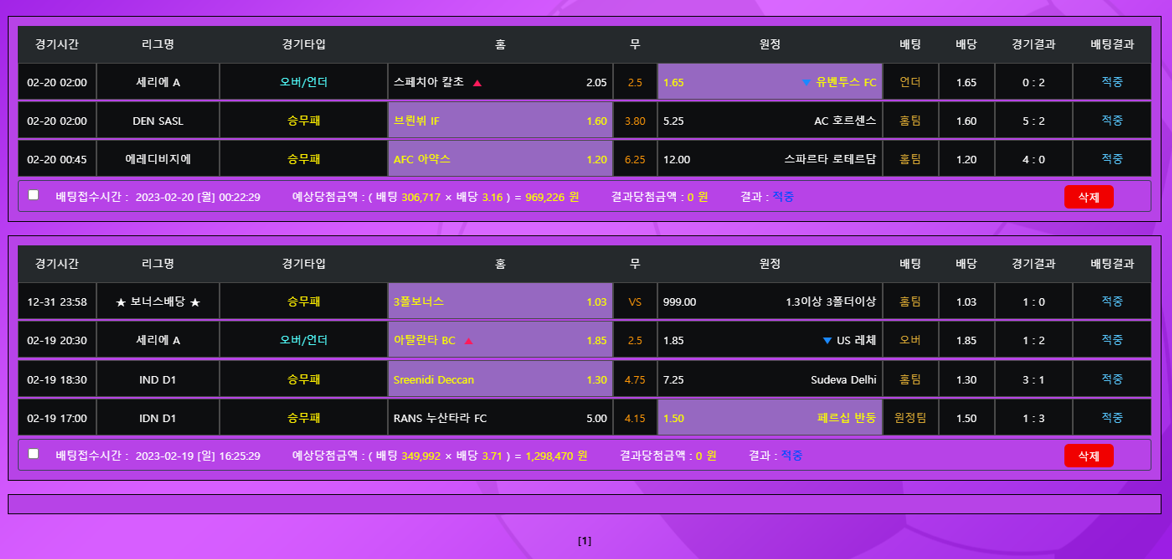Viewport: 1172px width, 559px height.
Task: Tick the checkbox for the 2023-02-20 00:22:29 bet
Action: tap(34, 196)
